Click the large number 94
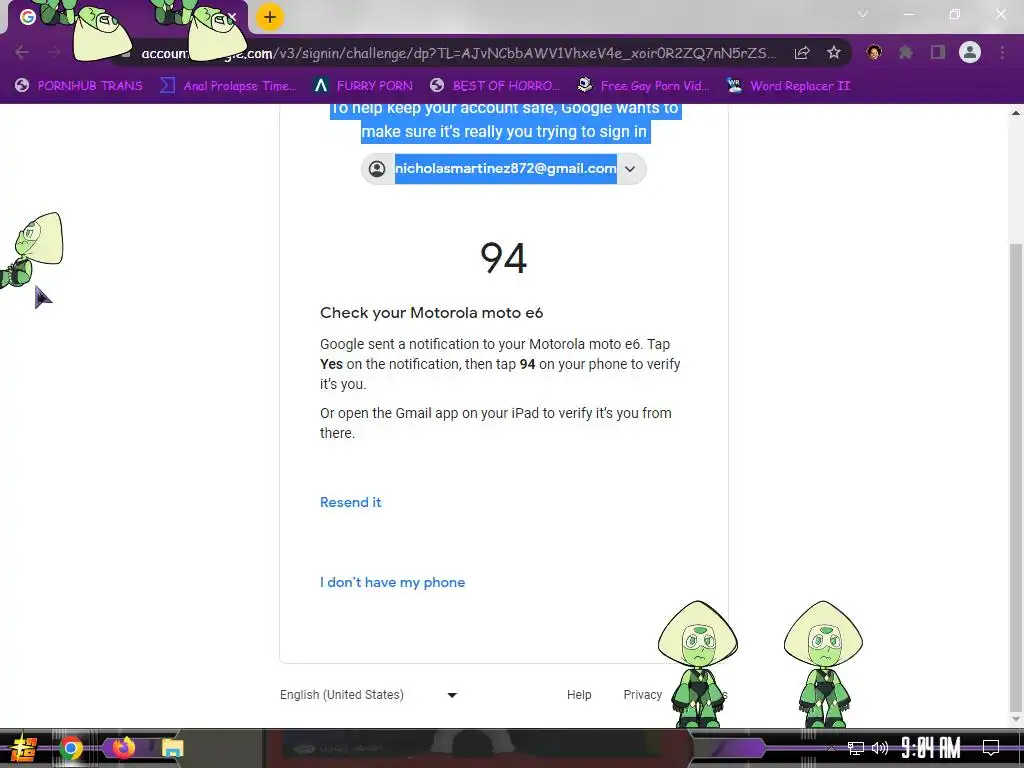This screenshot has height=768, width=1024. pyautogui.click(x=504, y=258)
